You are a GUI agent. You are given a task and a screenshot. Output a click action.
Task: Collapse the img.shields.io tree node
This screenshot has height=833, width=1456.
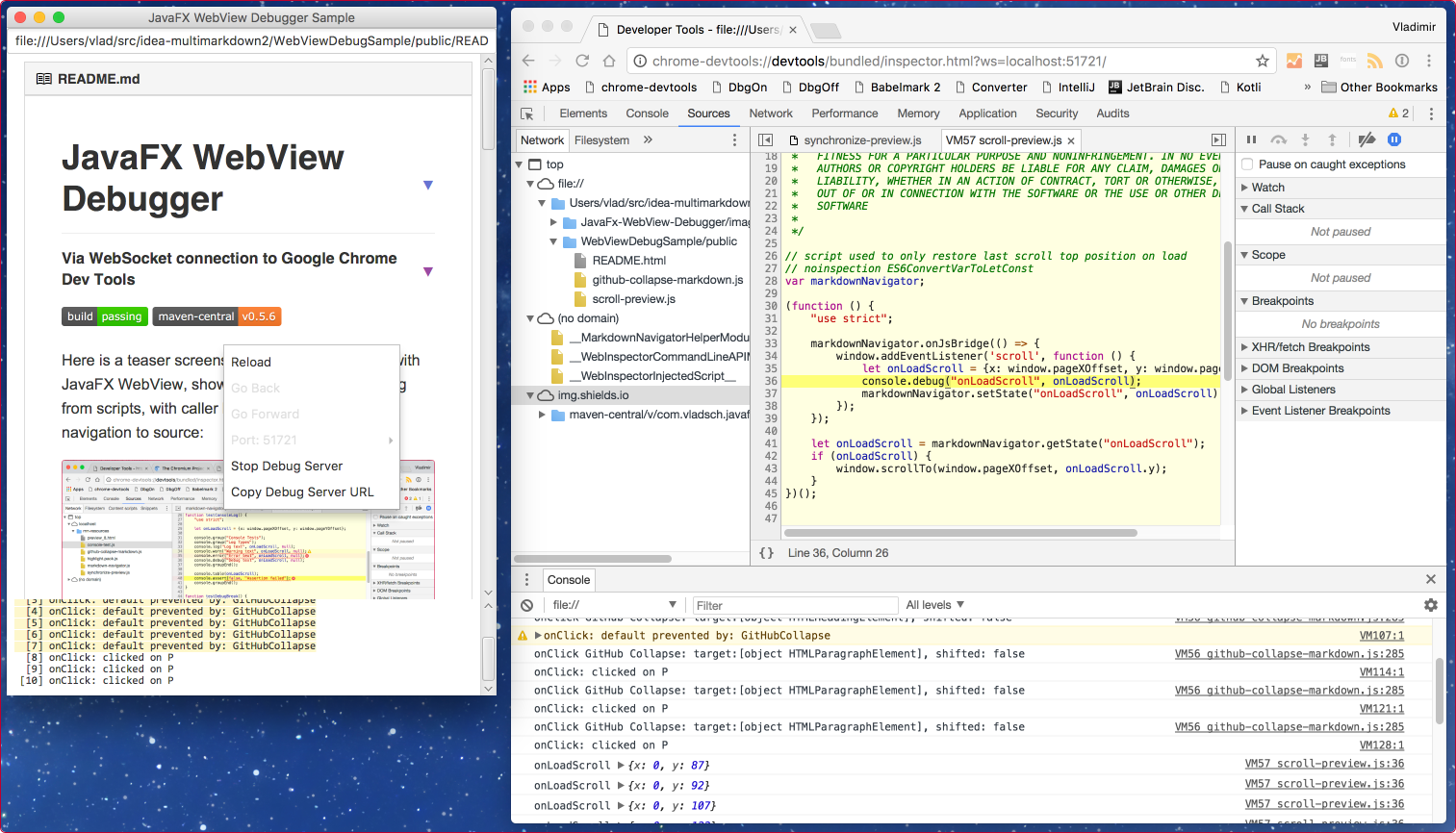[530, 395]
